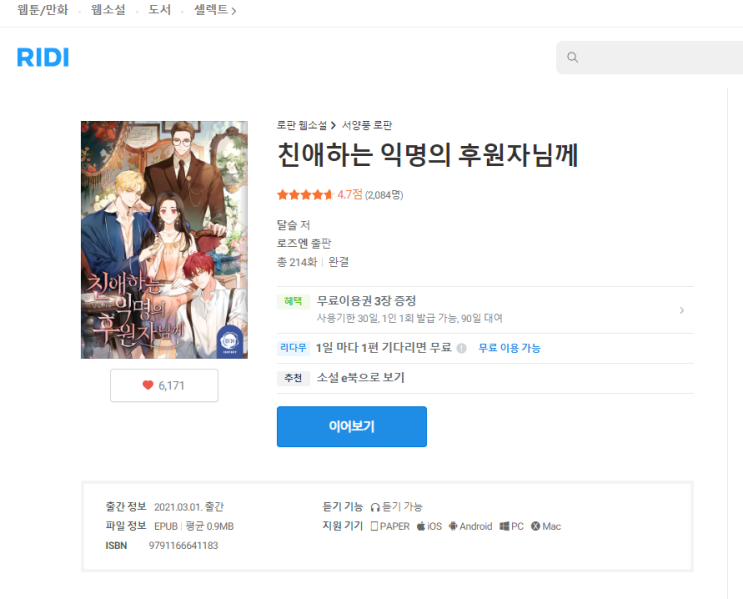Click the PC Windows icon
Image resolution: width=743 pixels, height=599 pixels.
tap(504, 526)
